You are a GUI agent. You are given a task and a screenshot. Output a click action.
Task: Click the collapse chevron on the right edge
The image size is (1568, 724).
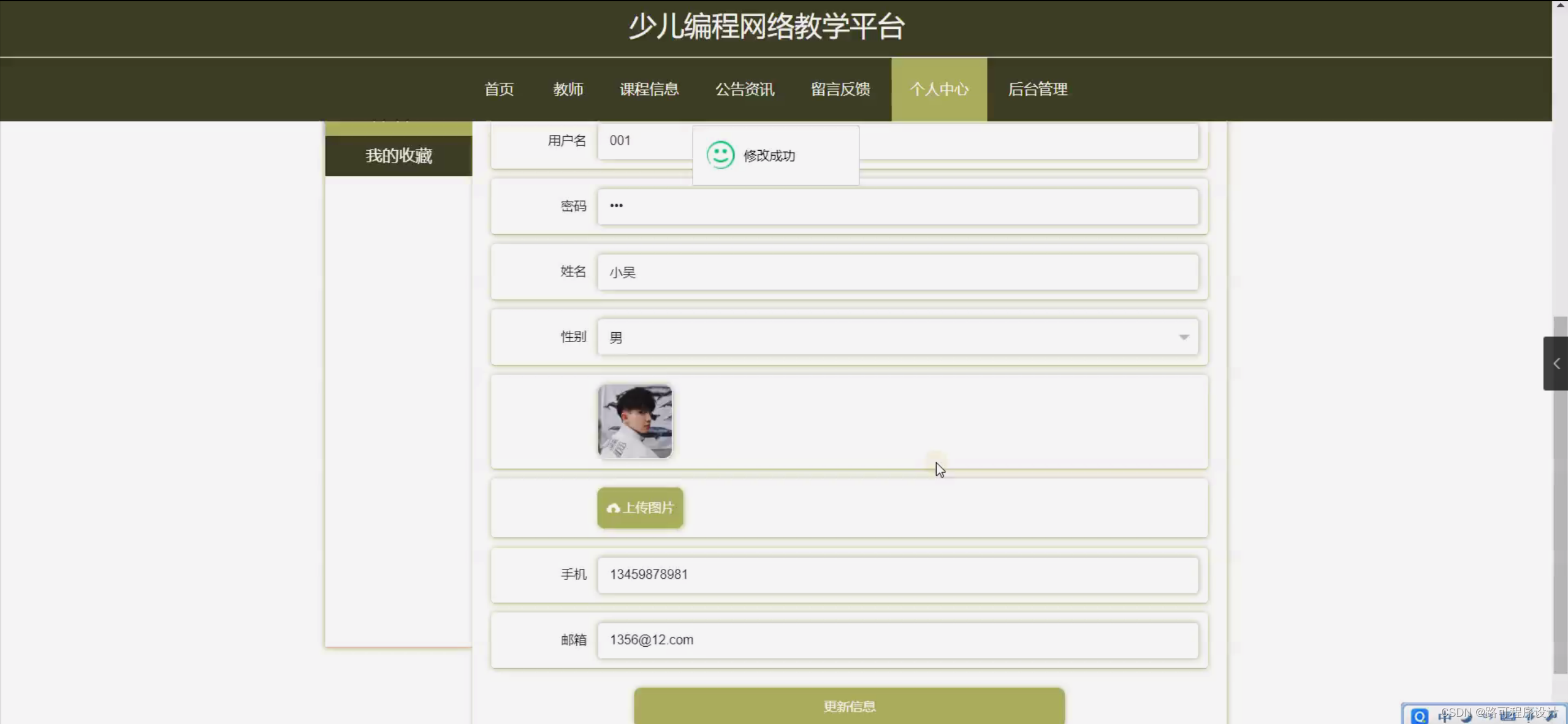pos(1556,364)
